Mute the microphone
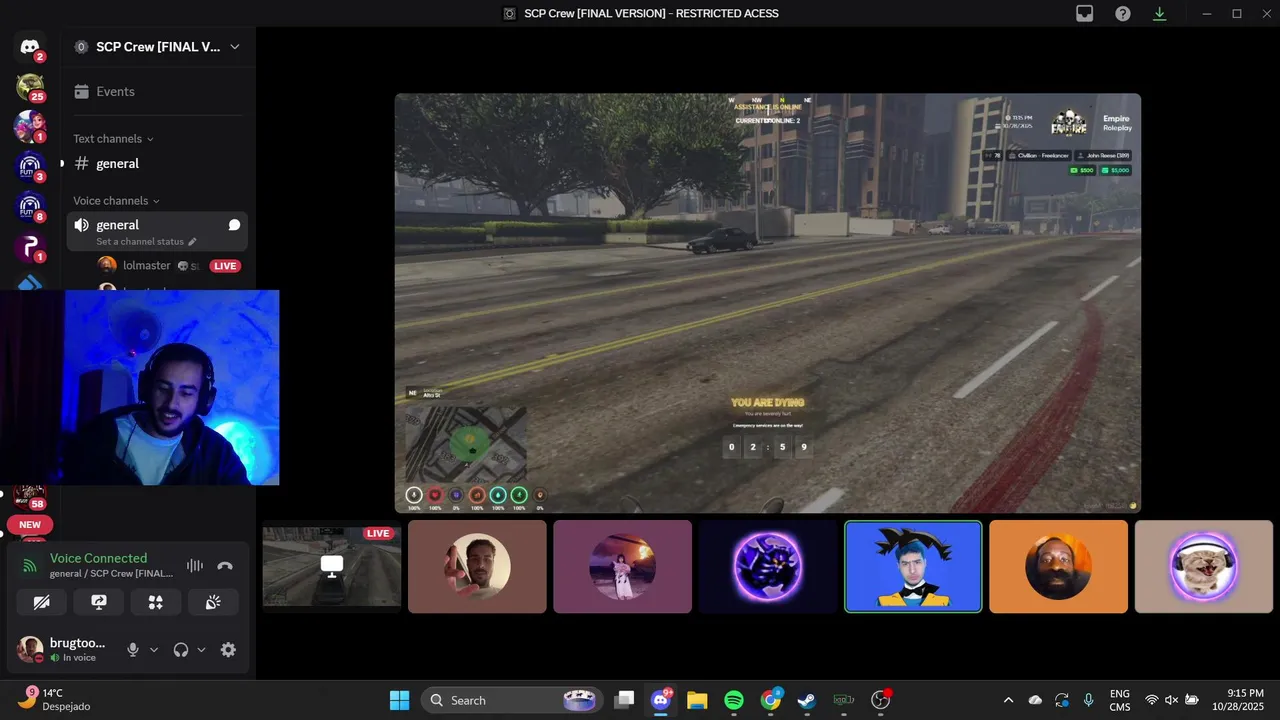Screen dimensions: 1280x720 (x=132, y=649)
